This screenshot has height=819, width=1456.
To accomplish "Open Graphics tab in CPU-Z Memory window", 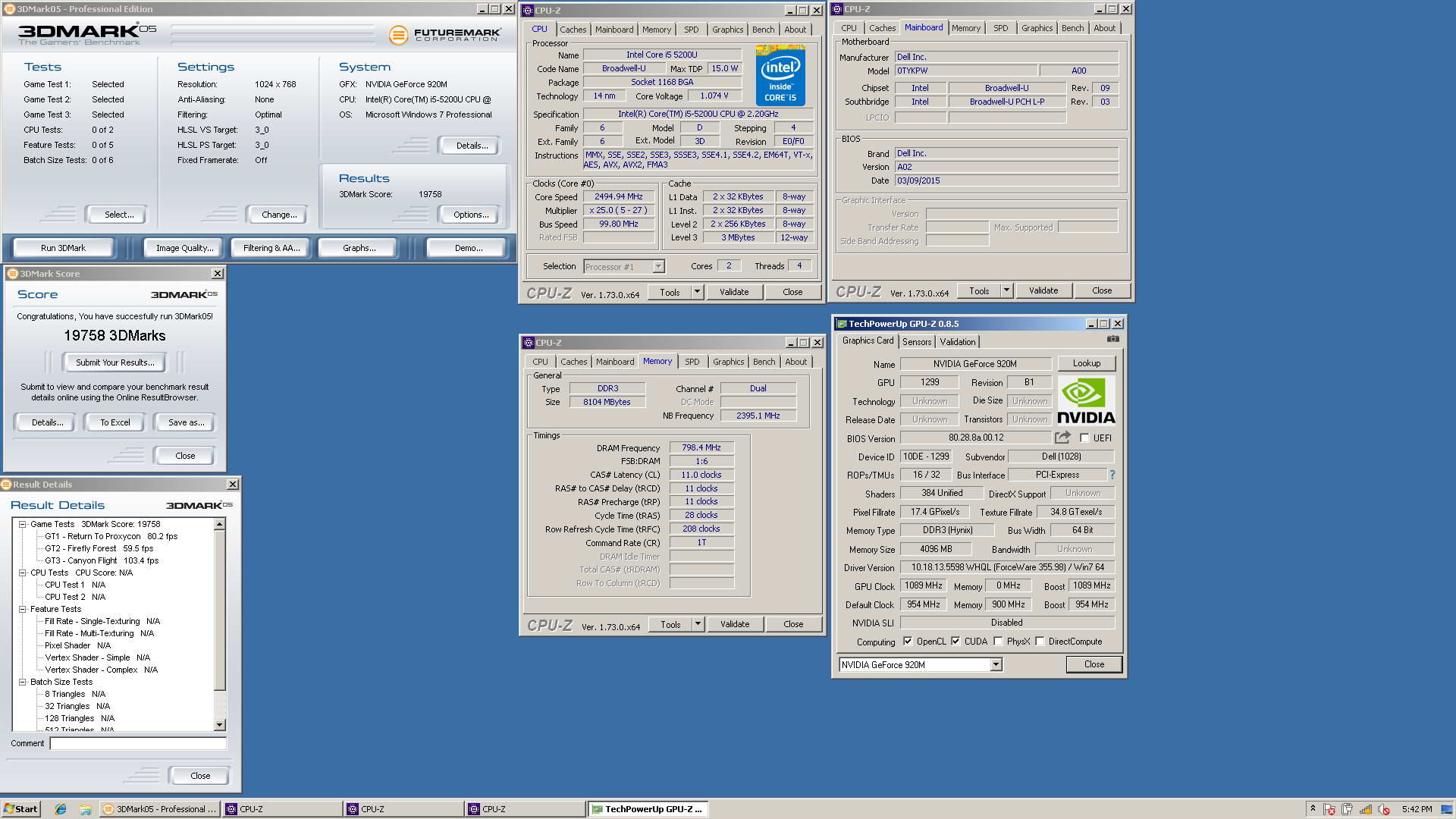I will tap(729, 362).
